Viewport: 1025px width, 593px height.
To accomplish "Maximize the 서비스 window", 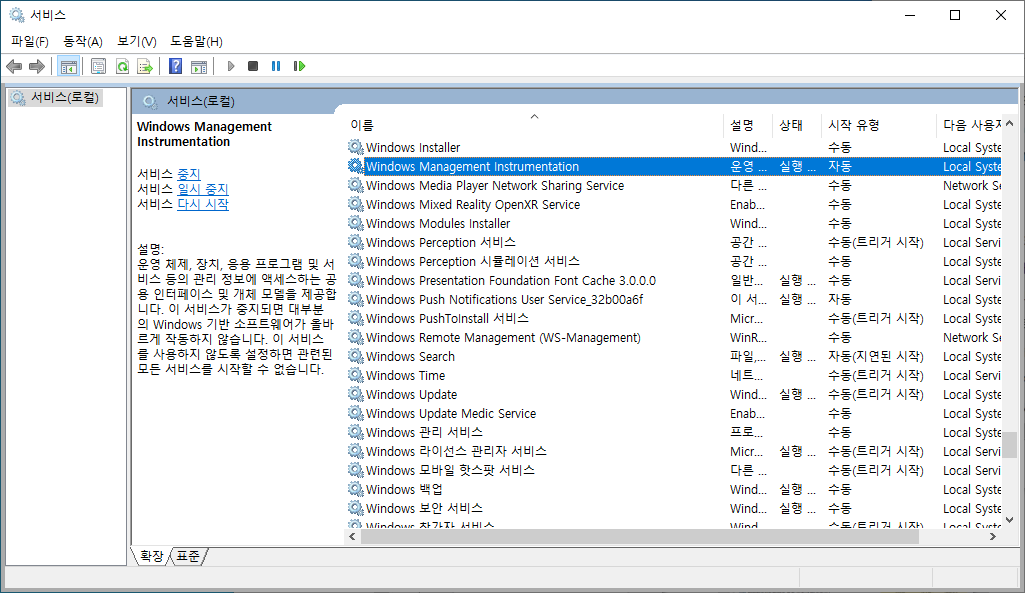I will (955, 15).
